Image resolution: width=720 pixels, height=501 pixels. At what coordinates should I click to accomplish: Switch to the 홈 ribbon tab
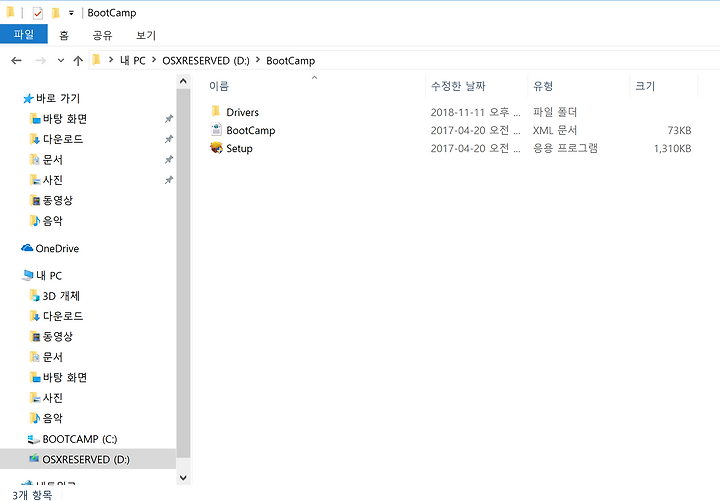click(x=64, y=35)
